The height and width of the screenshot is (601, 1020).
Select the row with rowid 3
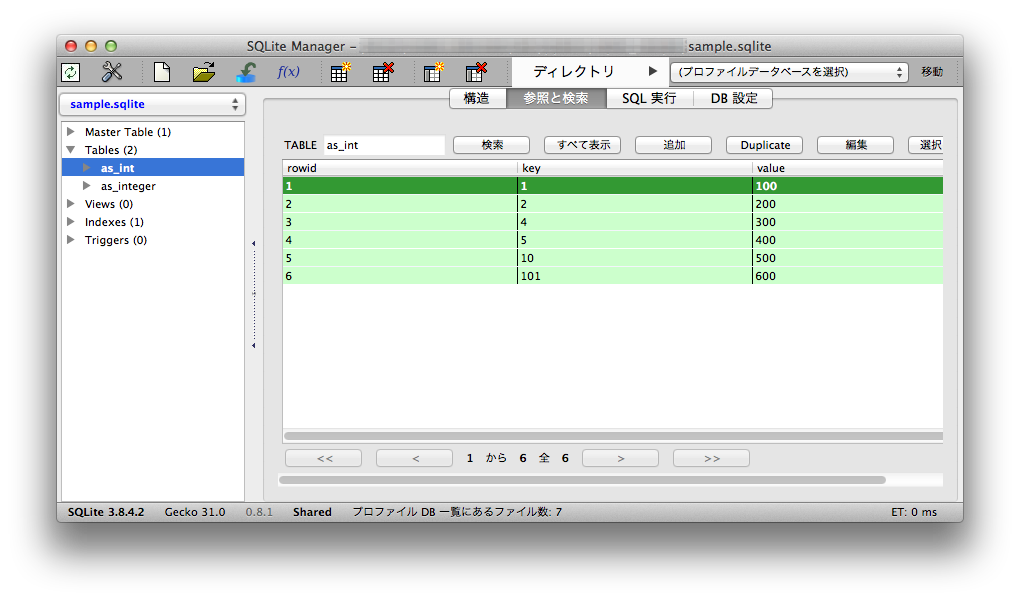(400, 221)
